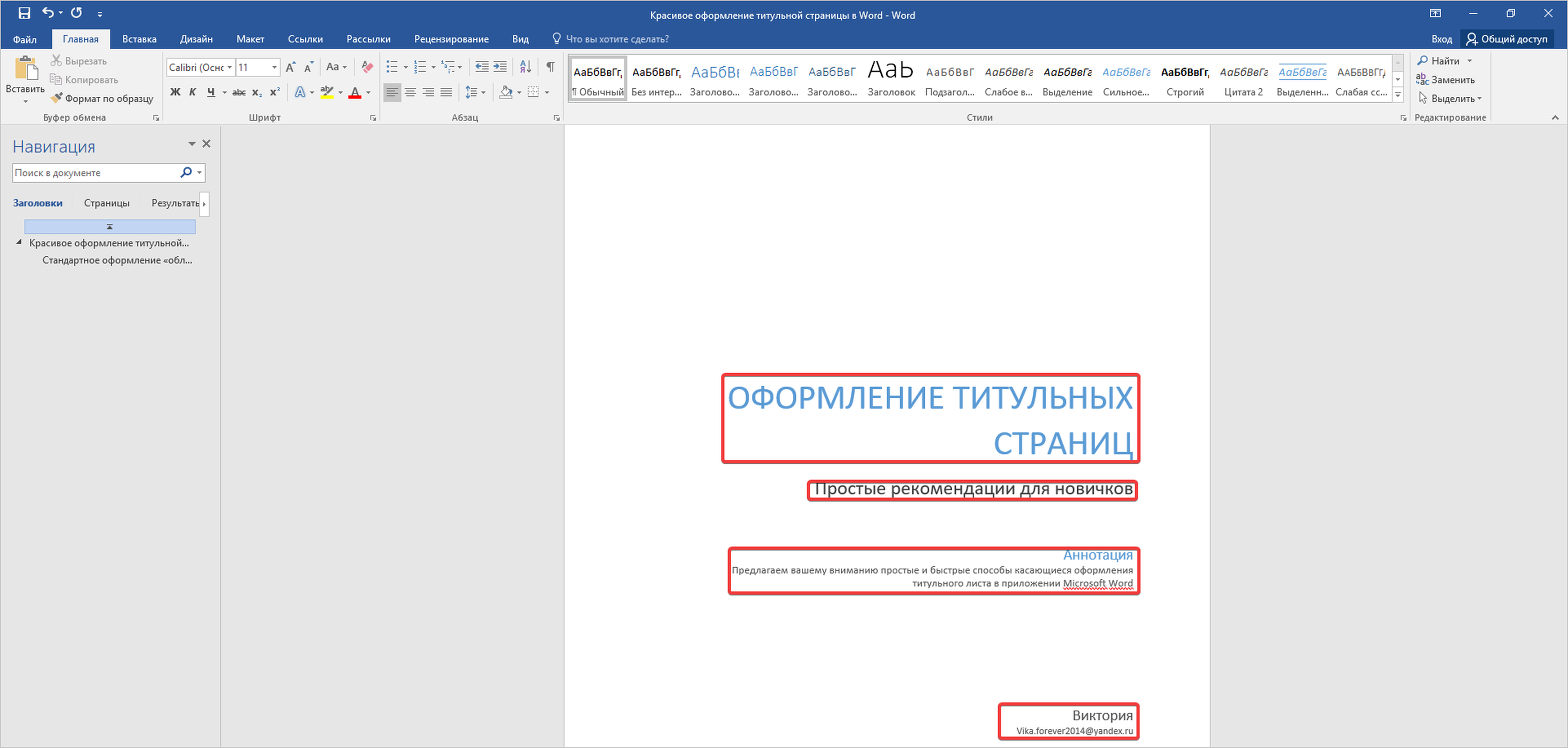Click the Clear All Formatting eraser icon
Screen dimensions: 1568x748
click(367, 67)
